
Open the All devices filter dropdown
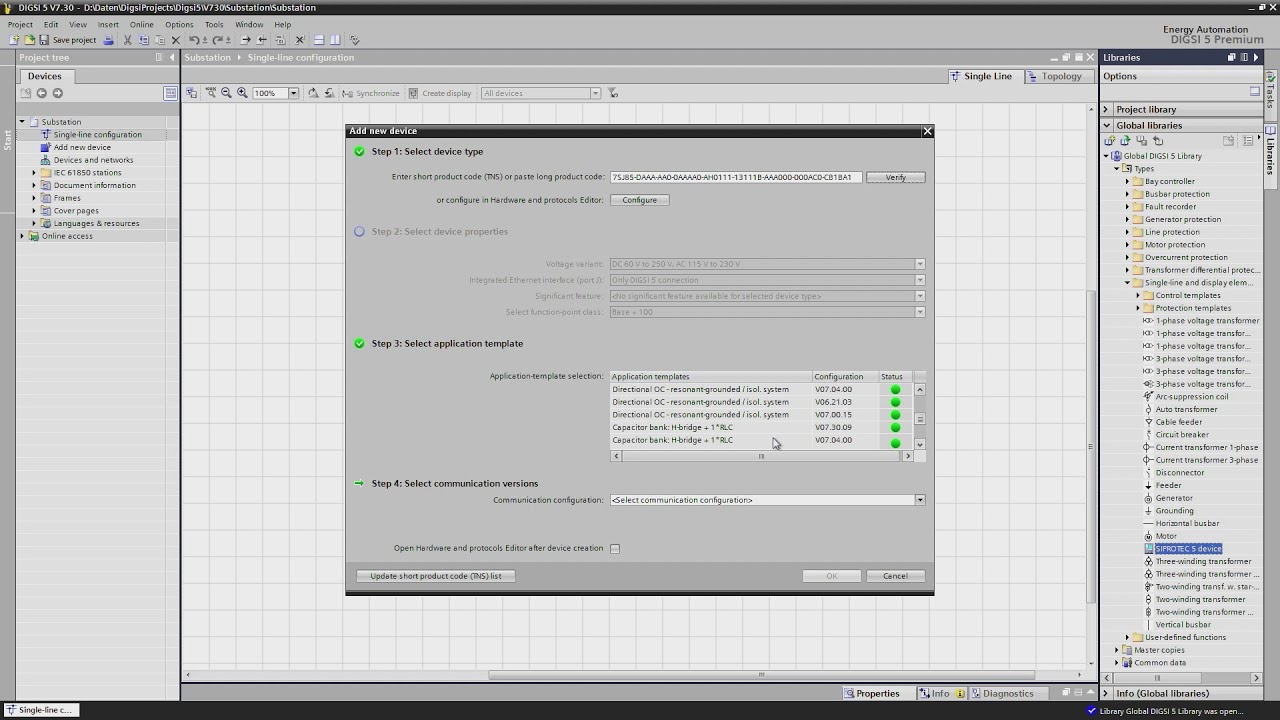tap(595, 93)
